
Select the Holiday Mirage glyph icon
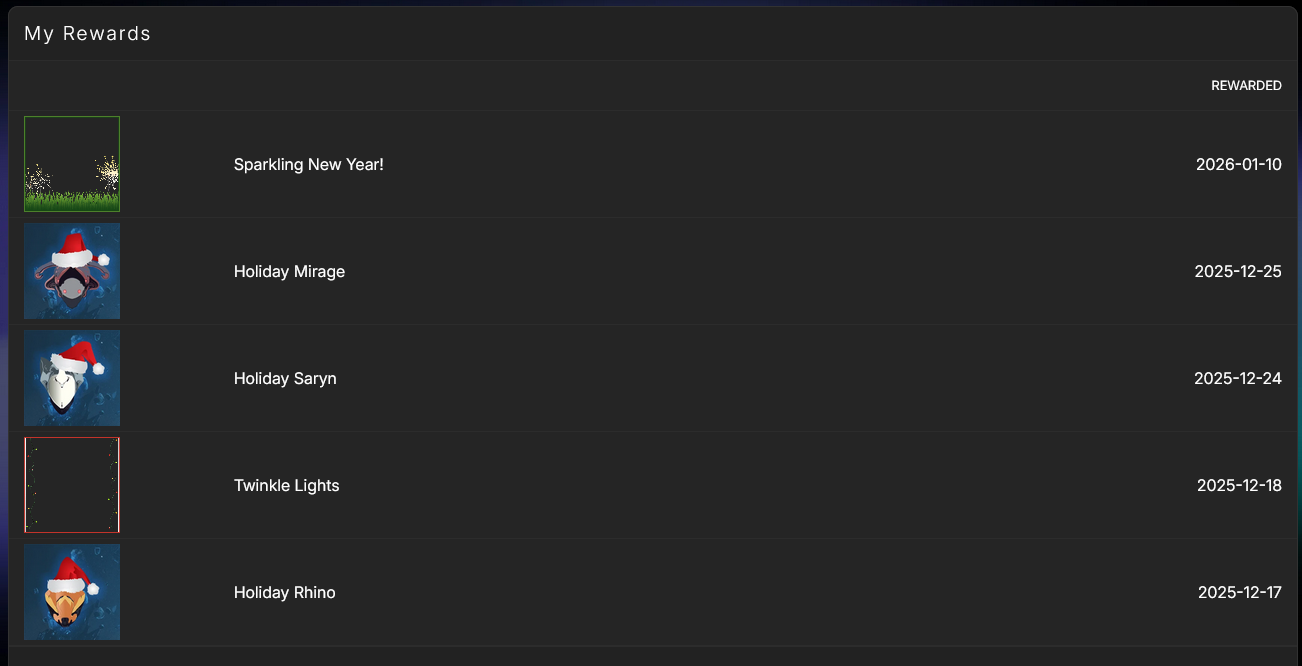(x=72, y=271)
